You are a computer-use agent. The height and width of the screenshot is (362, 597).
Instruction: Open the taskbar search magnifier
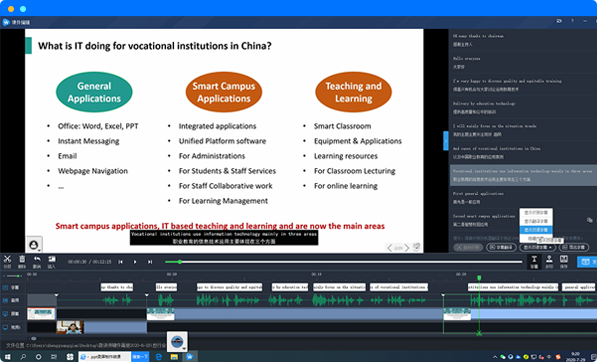(23, 357)
